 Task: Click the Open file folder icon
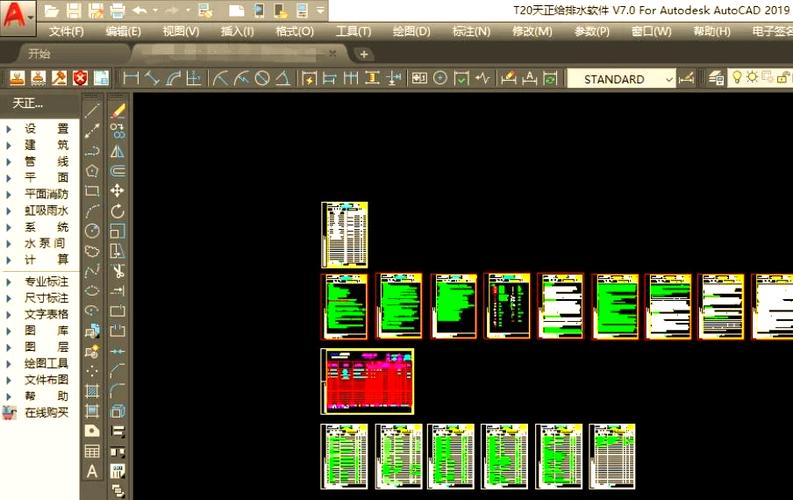[x=52, y=11]
